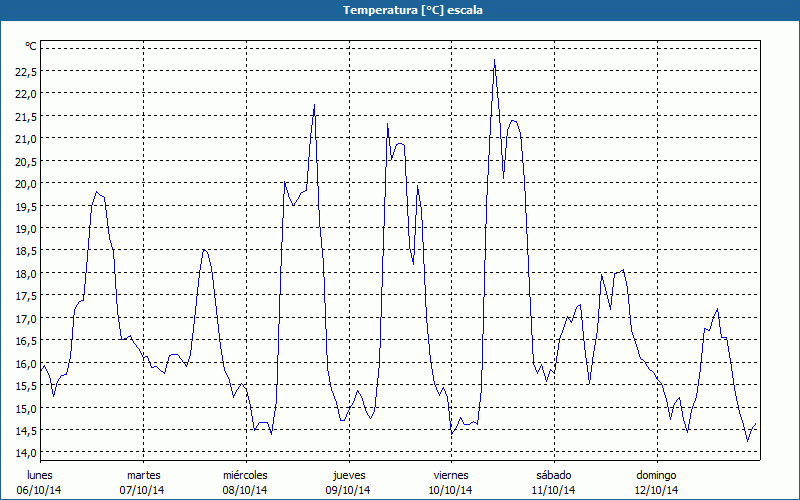
Task: Click the 12/10/14 date label
Action: (x=656, y=490)
